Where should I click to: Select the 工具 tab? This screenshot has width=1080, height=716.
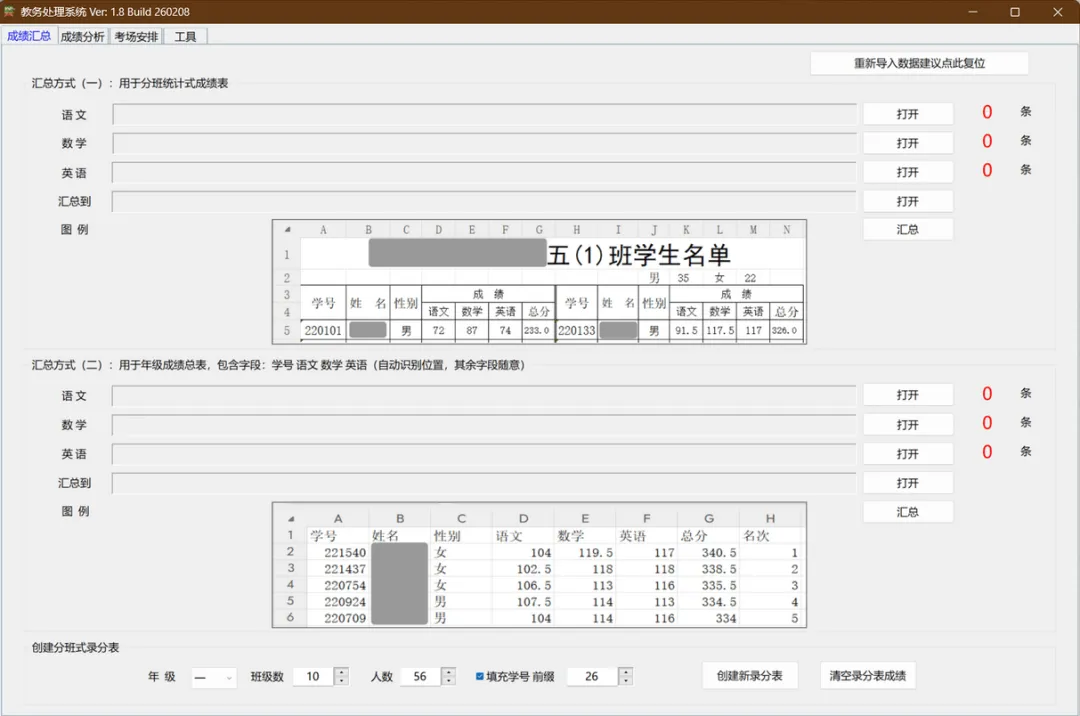(185, 36)
